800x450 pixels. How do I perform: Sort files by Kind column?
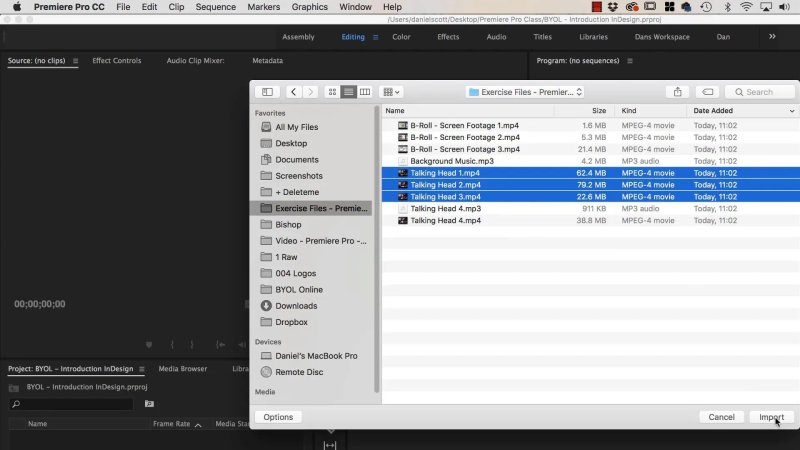pyautogui.click(x=629, y=111)
